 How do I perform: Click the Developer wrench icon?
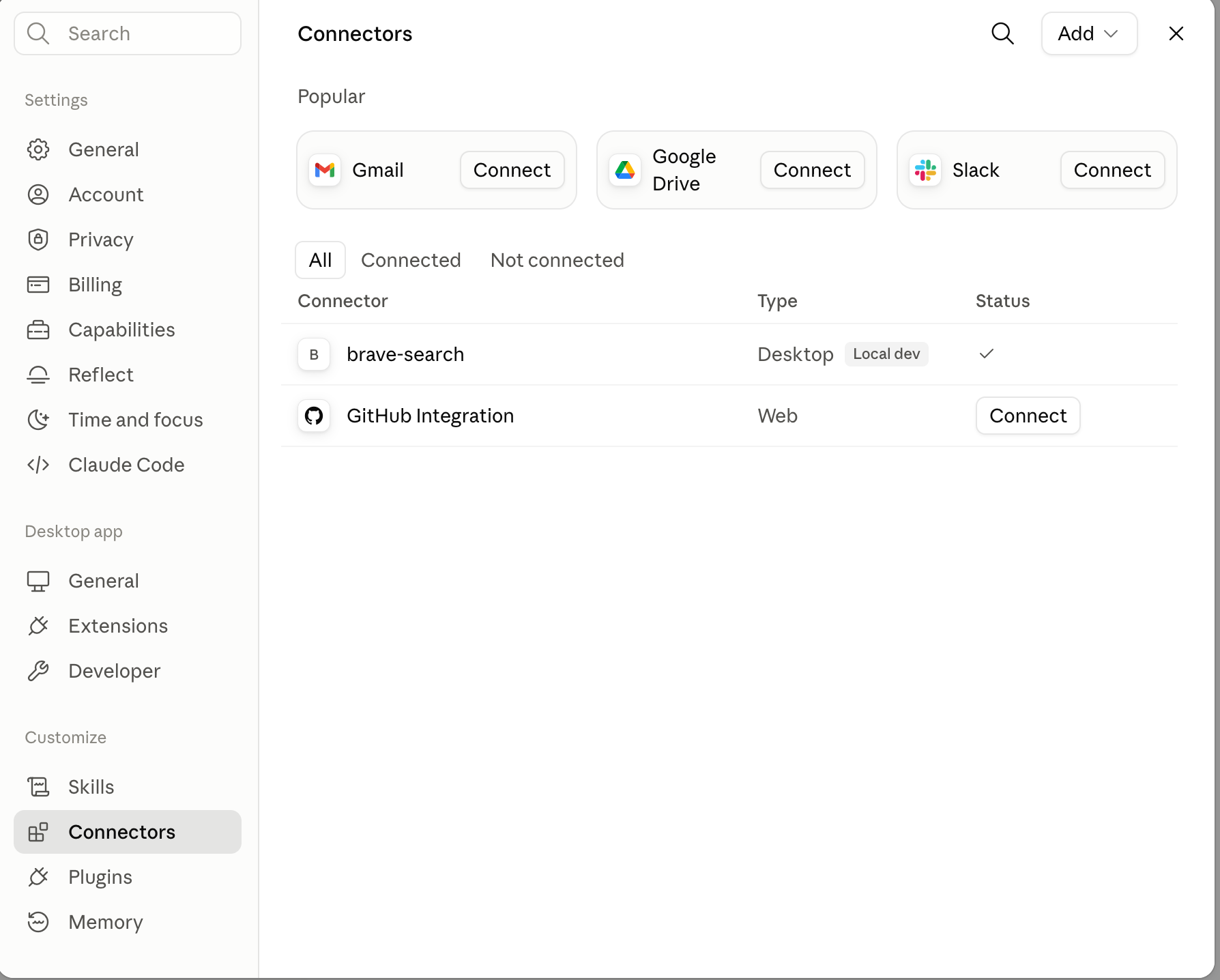click(38, 671)
